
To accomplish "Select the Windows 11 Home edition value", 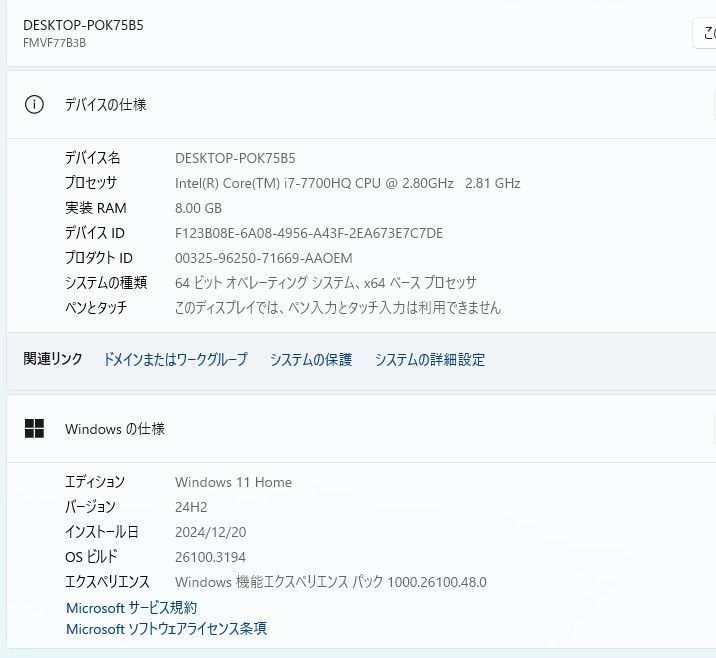I will coord(233,482).
